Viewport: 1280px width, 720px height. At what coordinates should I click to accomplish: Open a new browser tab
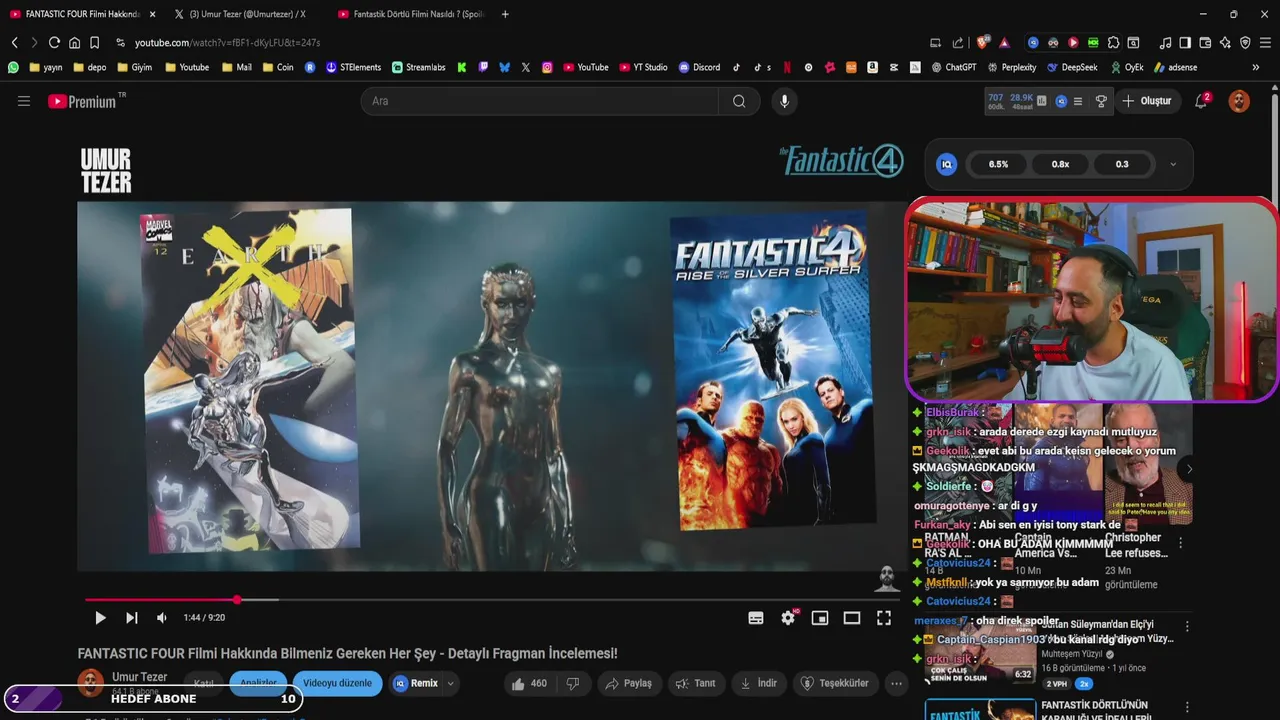coord(505,14)
